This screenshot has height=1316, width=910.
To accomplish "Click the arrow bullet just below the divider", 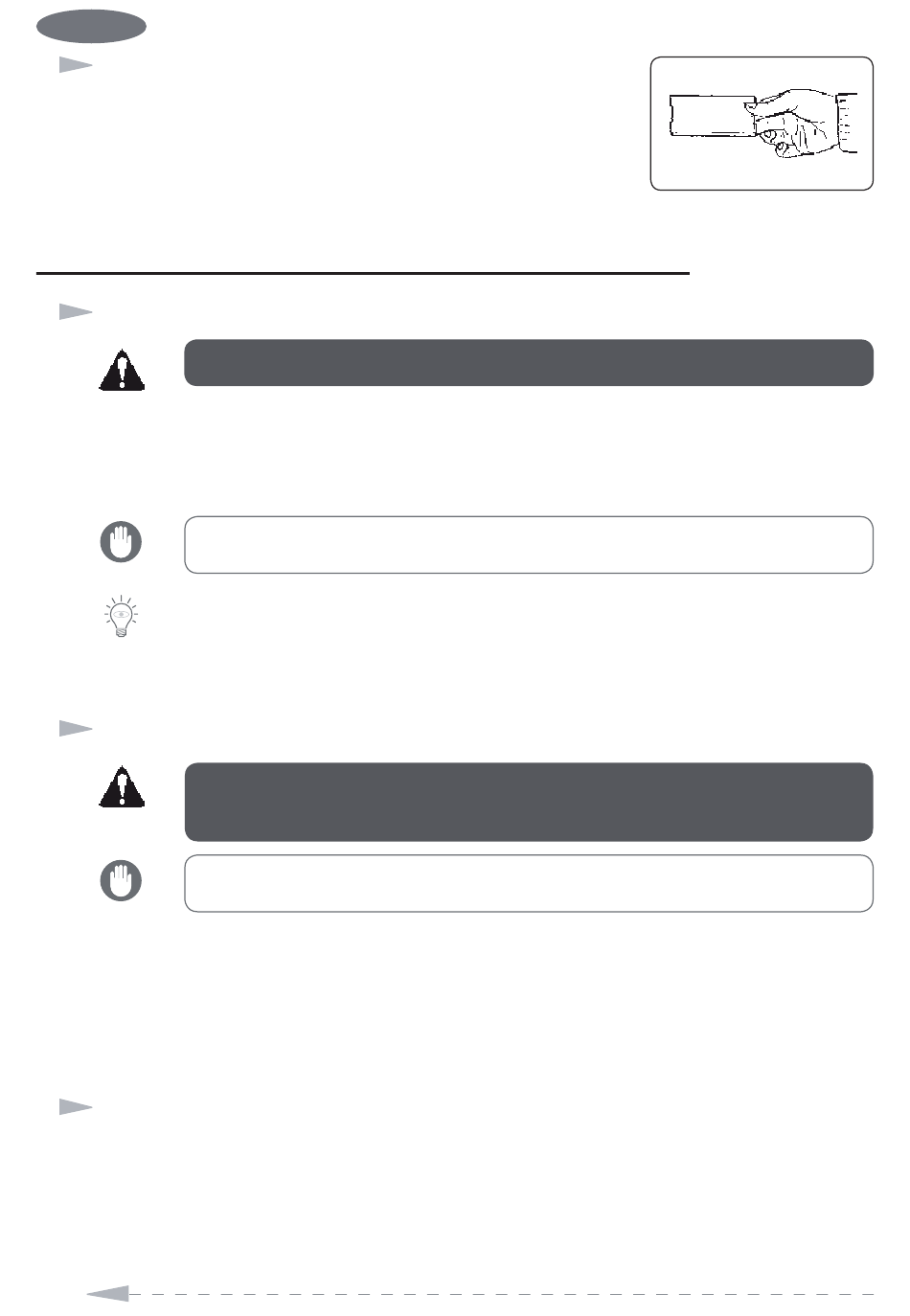I will (76, 311).
